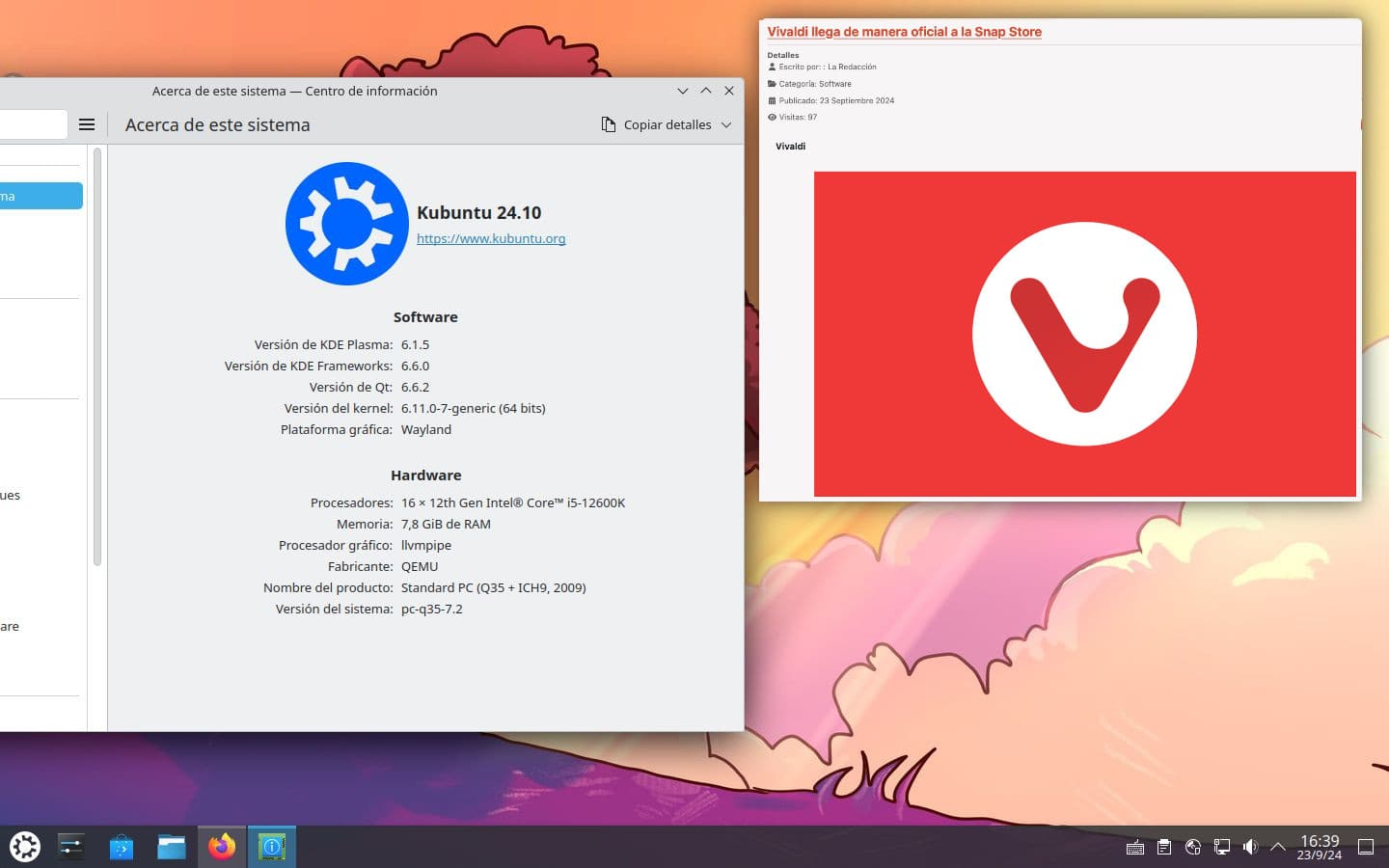The image size is (1389, 868).
Task: Click kernel version 6.11.0-7-generic text
Action: tap(473, 408)
